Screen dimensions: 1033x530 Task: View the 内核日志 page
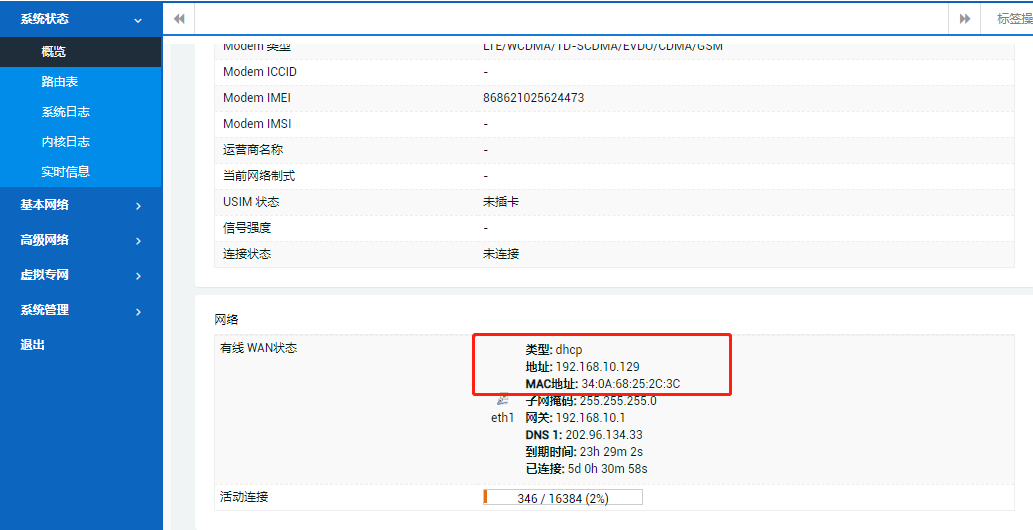65,142
